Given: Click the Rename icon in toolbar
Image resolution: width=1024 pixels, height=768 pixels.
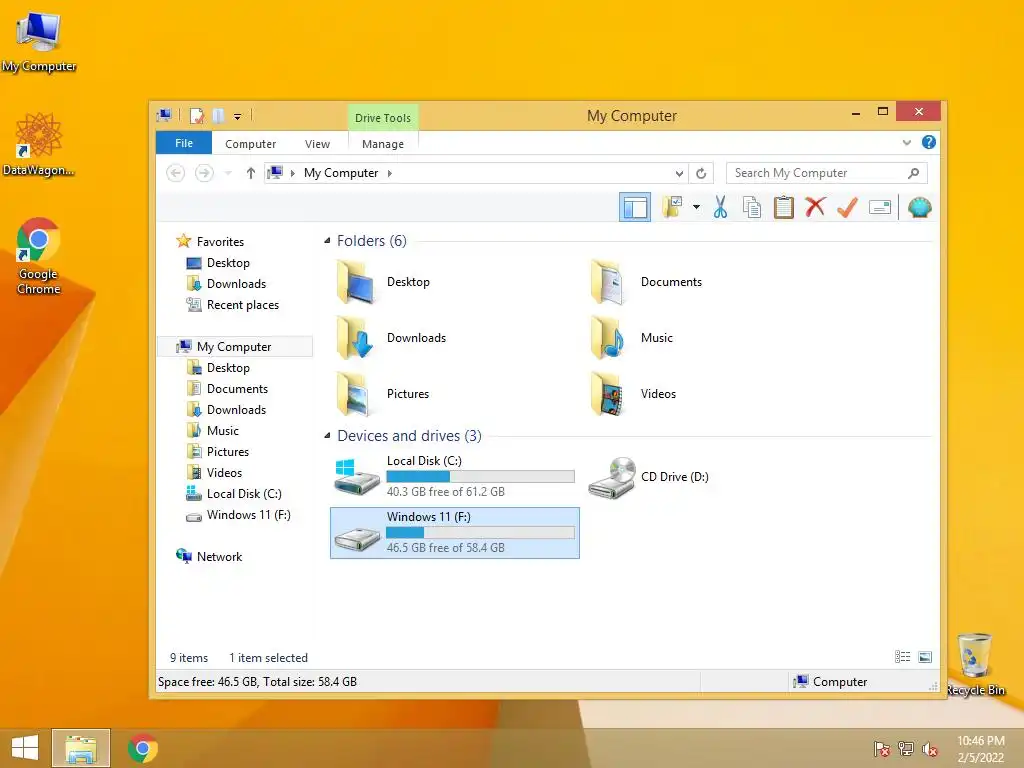Looking at the screenshot, I should tap(880, 208).
